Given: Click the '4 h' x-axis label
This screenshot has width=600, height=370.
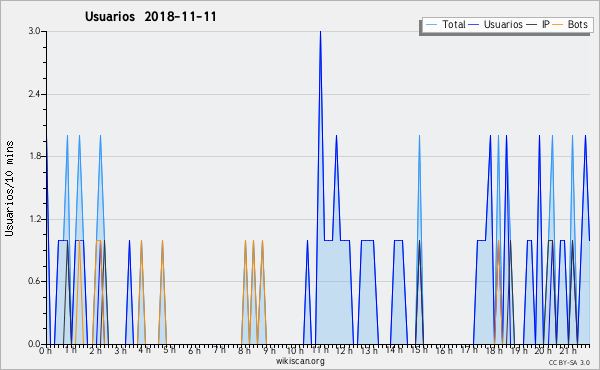Looking at the screenshot, I should point(144,350).
